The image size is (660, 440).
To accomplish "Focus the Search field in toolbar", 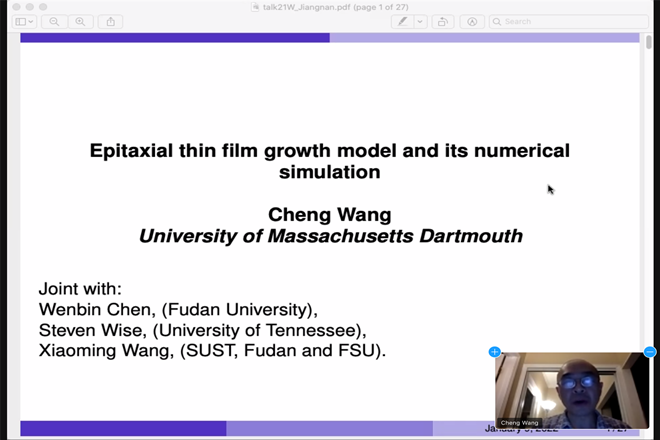I will tap(569, 21).
